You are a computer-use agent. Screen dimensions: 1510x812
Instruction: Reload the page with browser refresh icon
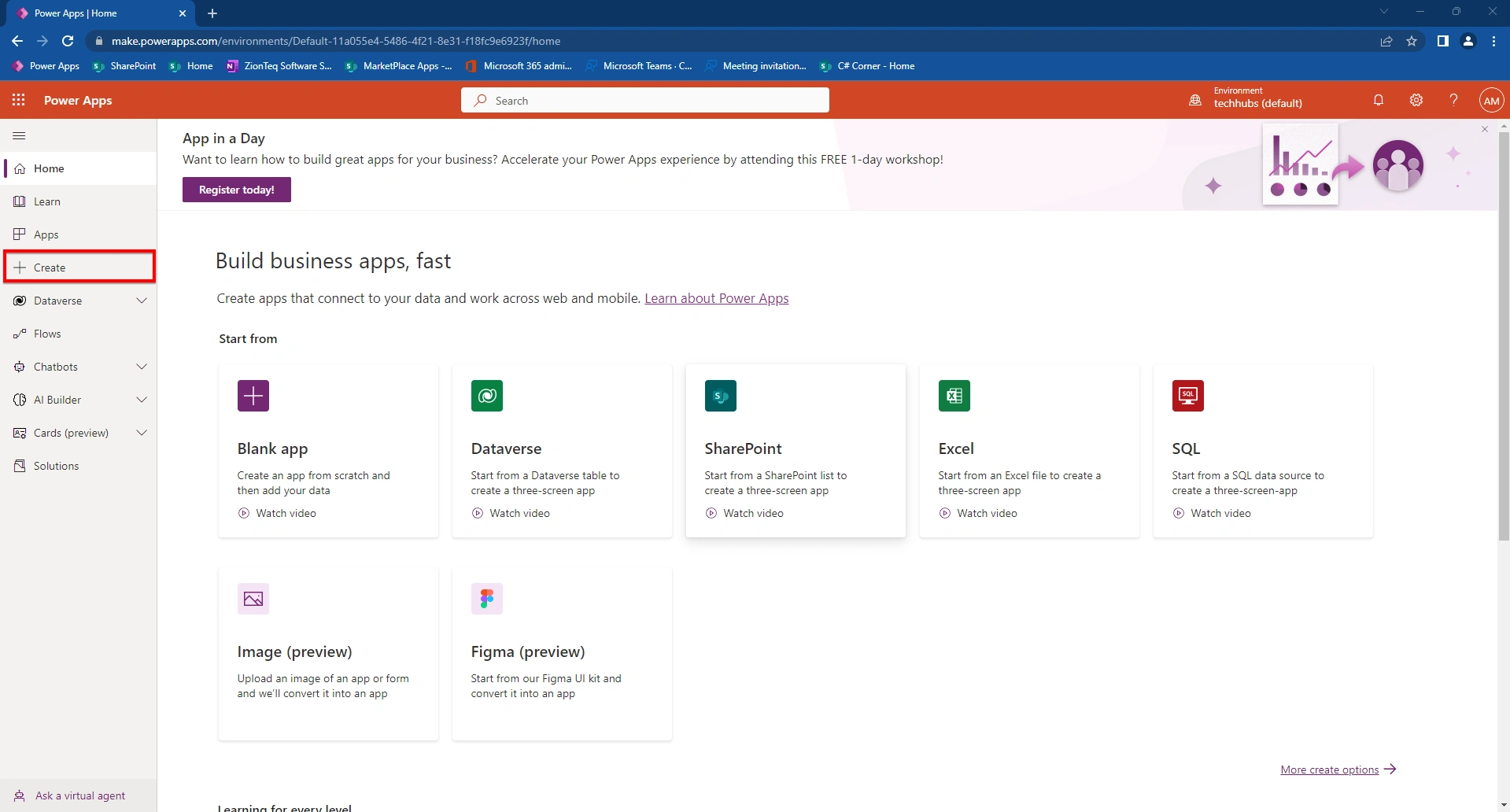click(68, 41)
